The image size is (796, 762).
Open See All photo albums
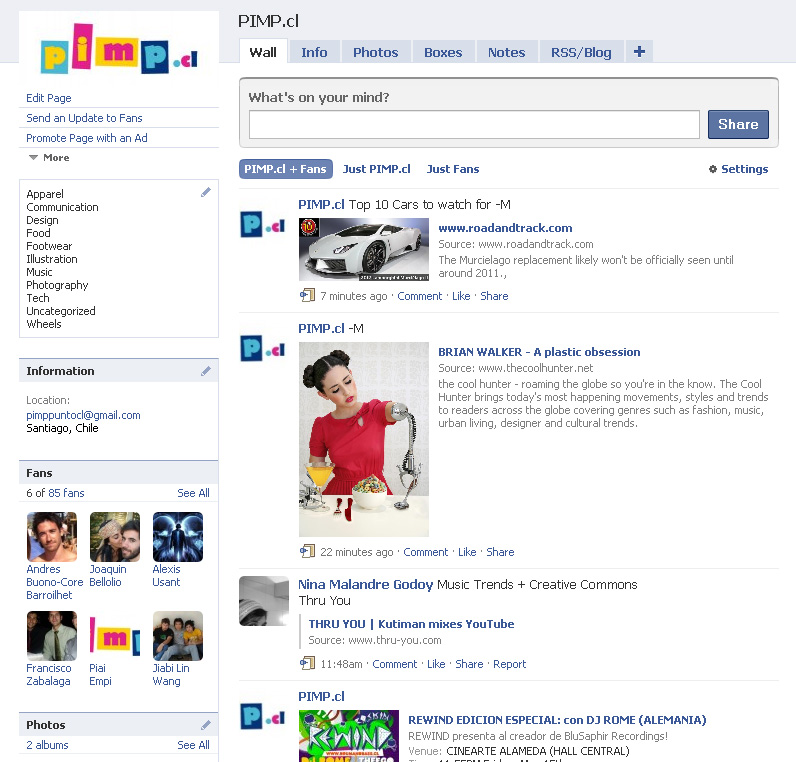click(x=193, y=745)
